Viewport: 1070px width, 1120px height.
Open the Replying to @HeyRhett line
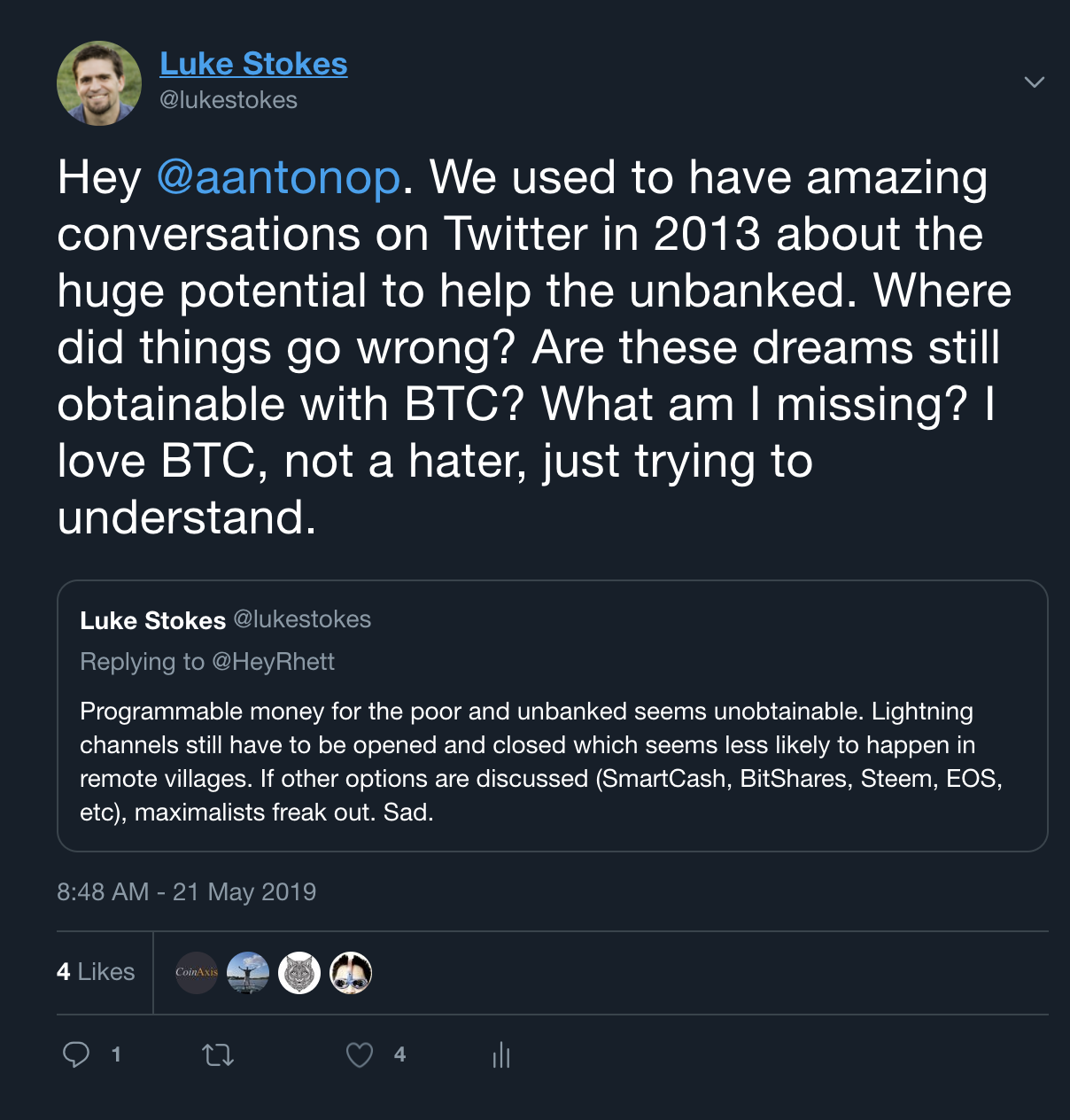click(207, 662)
